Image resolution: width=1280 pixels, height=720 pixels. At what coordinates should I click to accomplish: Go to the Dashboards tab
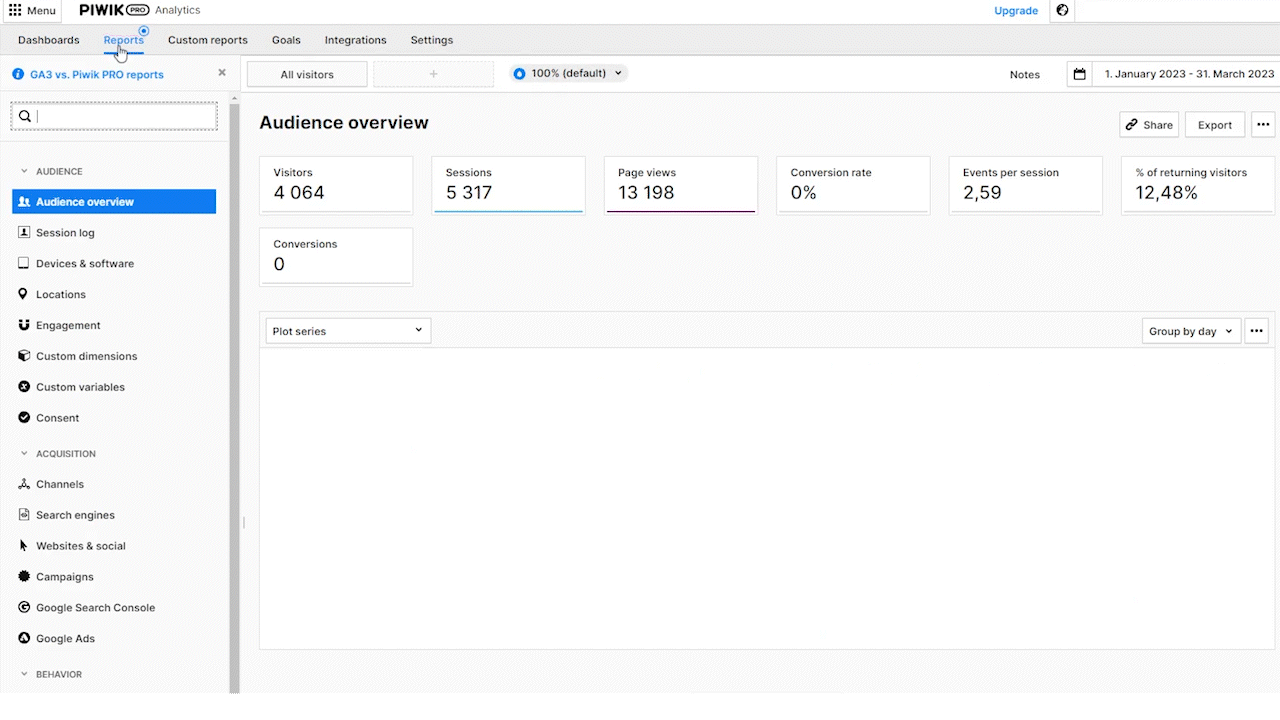point(48,40)
